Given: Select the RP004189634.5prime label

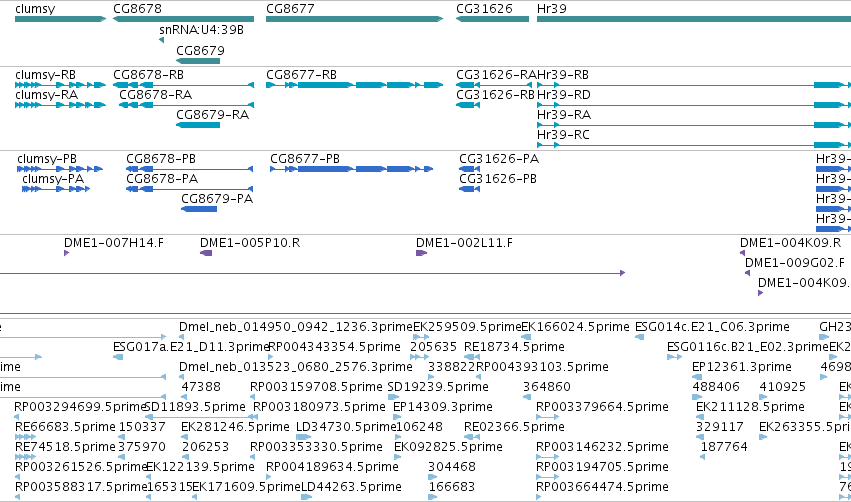Looking at the screenshot, I should click(332, 468).
